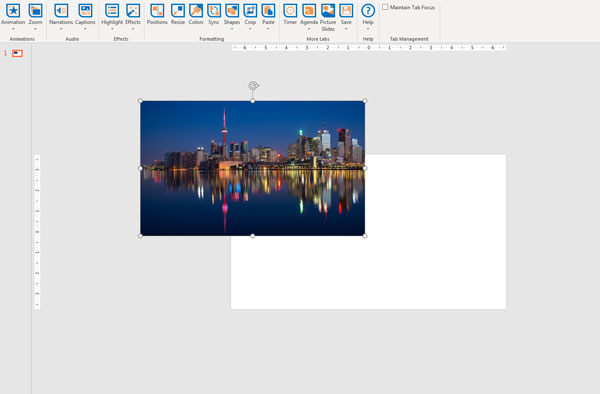The image size is (600, 394).
Task: Open the Effects icon
Action: pos(133,10)
